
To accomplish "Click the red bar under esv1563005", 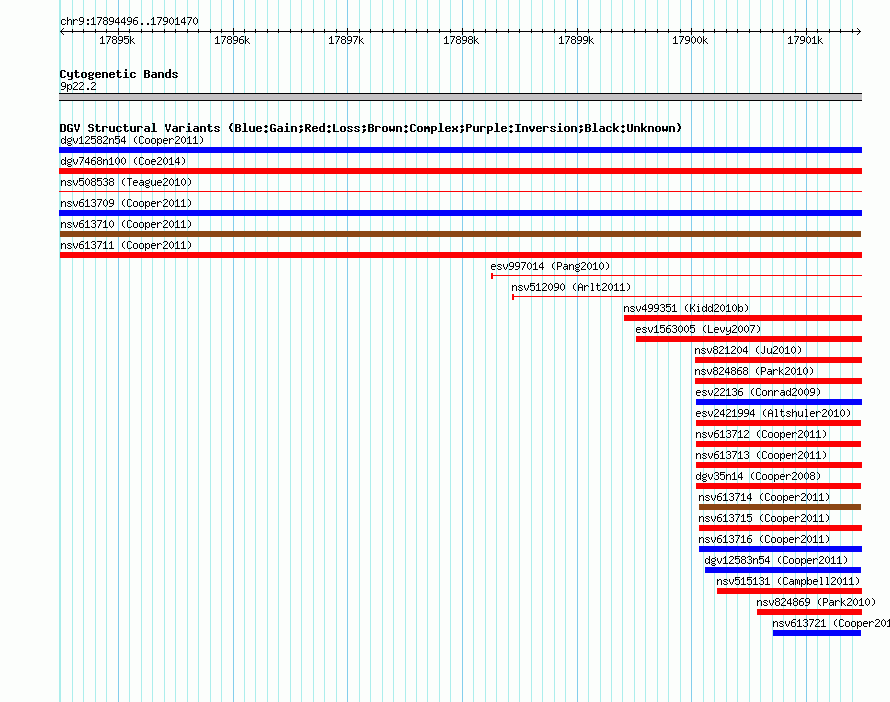I will (x=749, y=339).
